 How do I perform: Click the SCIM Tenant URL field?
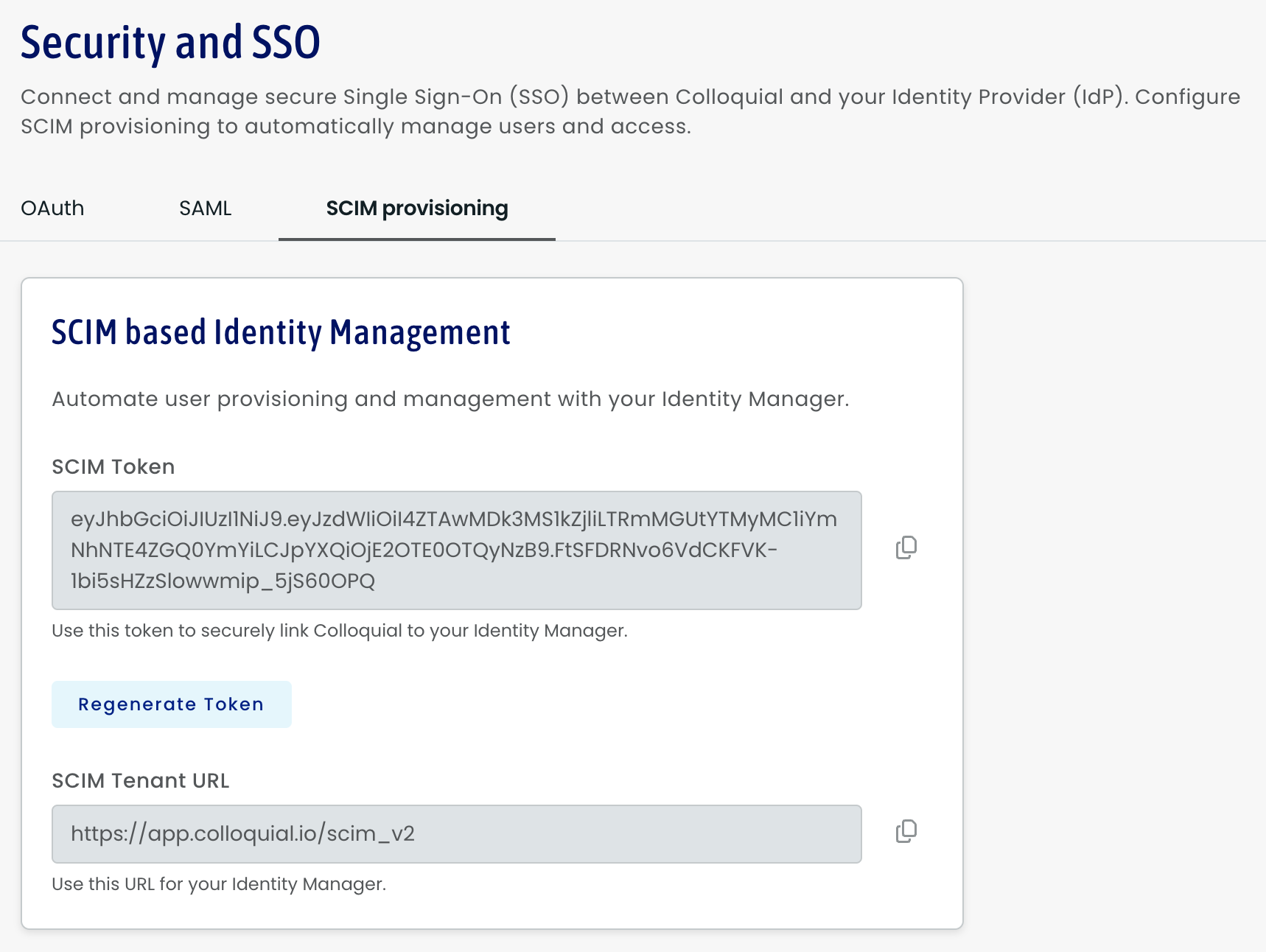click(457, 834)
